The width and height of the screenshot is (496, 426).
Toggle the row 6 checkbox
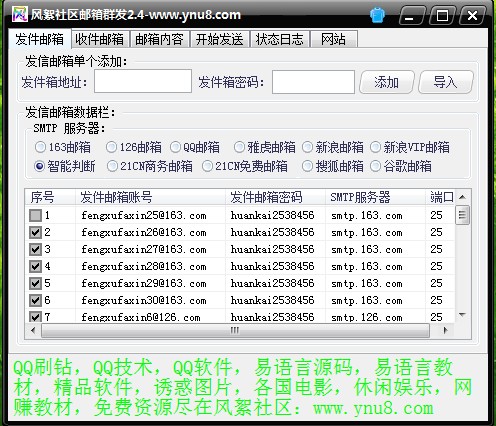(x=35, y=300)
